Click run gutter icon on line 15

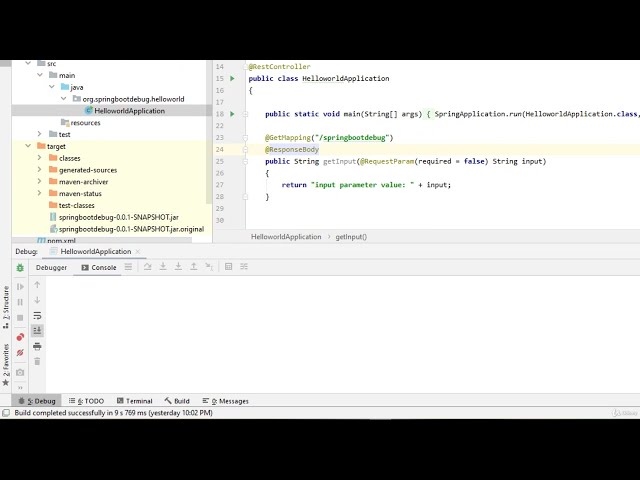tap(232, 78)
